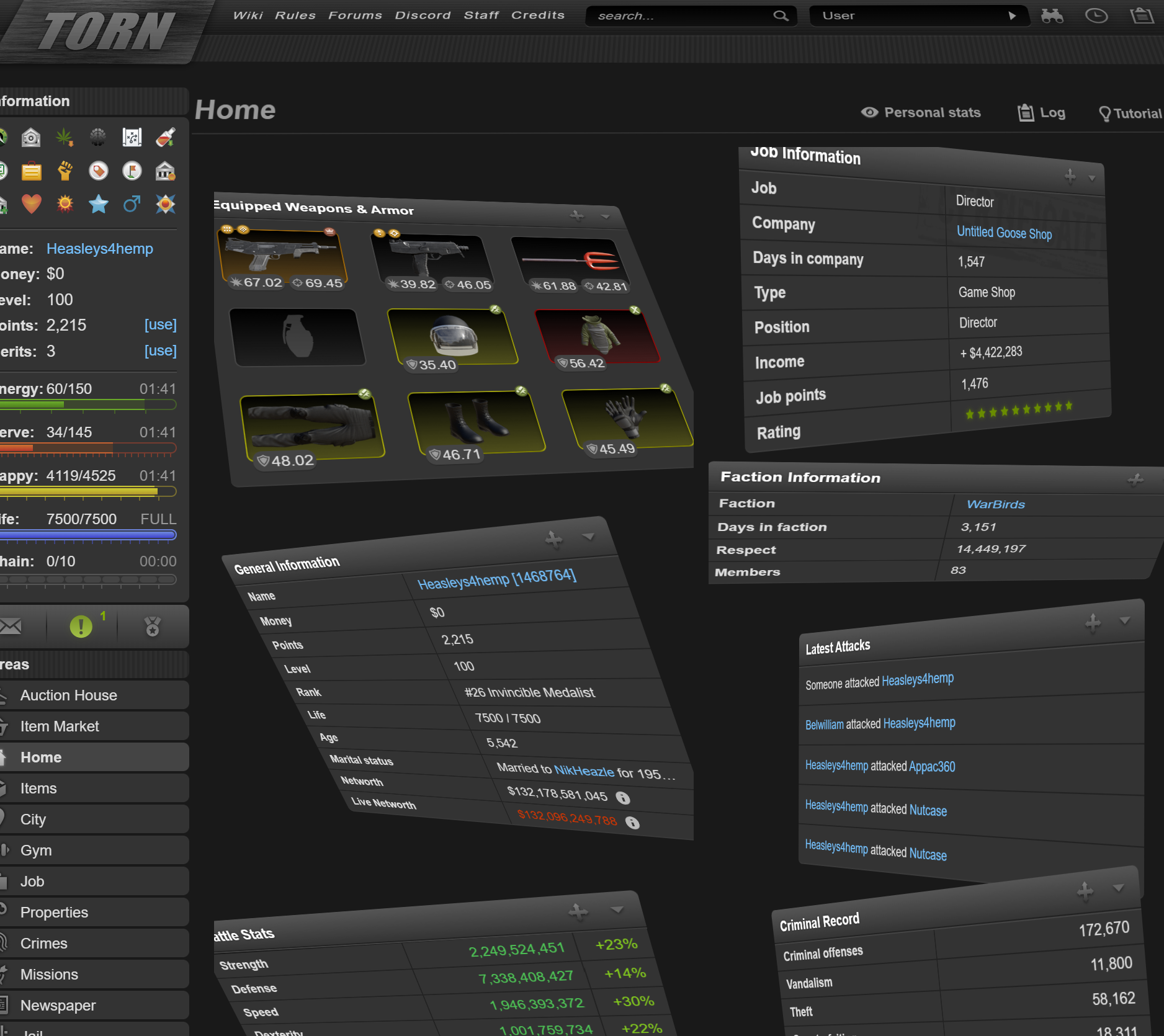The width and height of the screenshot is (1164, 1036).
Task: Open Forums in the top menu
Action: 355,16
